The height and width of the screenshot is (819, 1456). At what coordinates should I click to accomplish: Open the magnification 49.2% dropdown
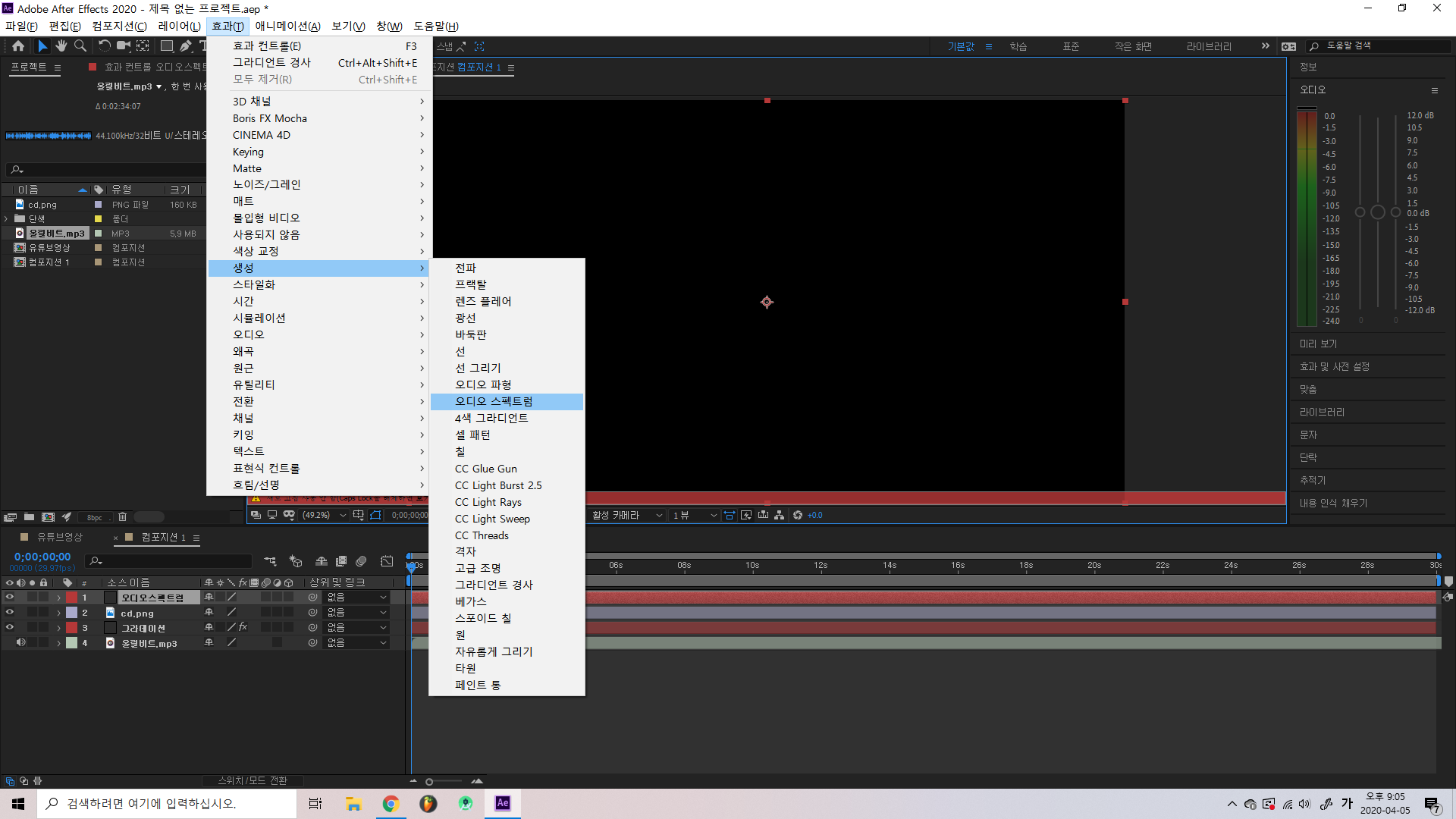324,515
